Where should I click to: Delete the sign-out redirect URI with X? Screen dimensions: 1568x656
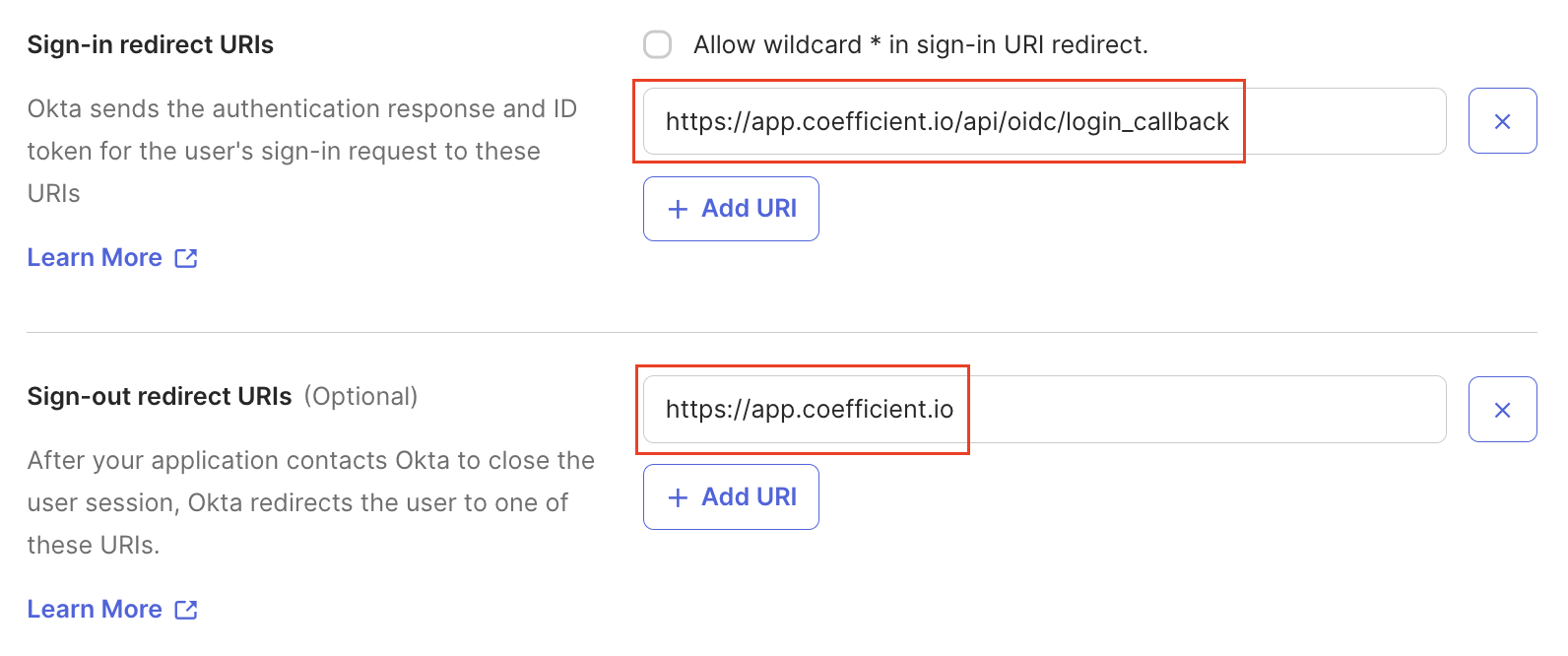click(1502, 410)
